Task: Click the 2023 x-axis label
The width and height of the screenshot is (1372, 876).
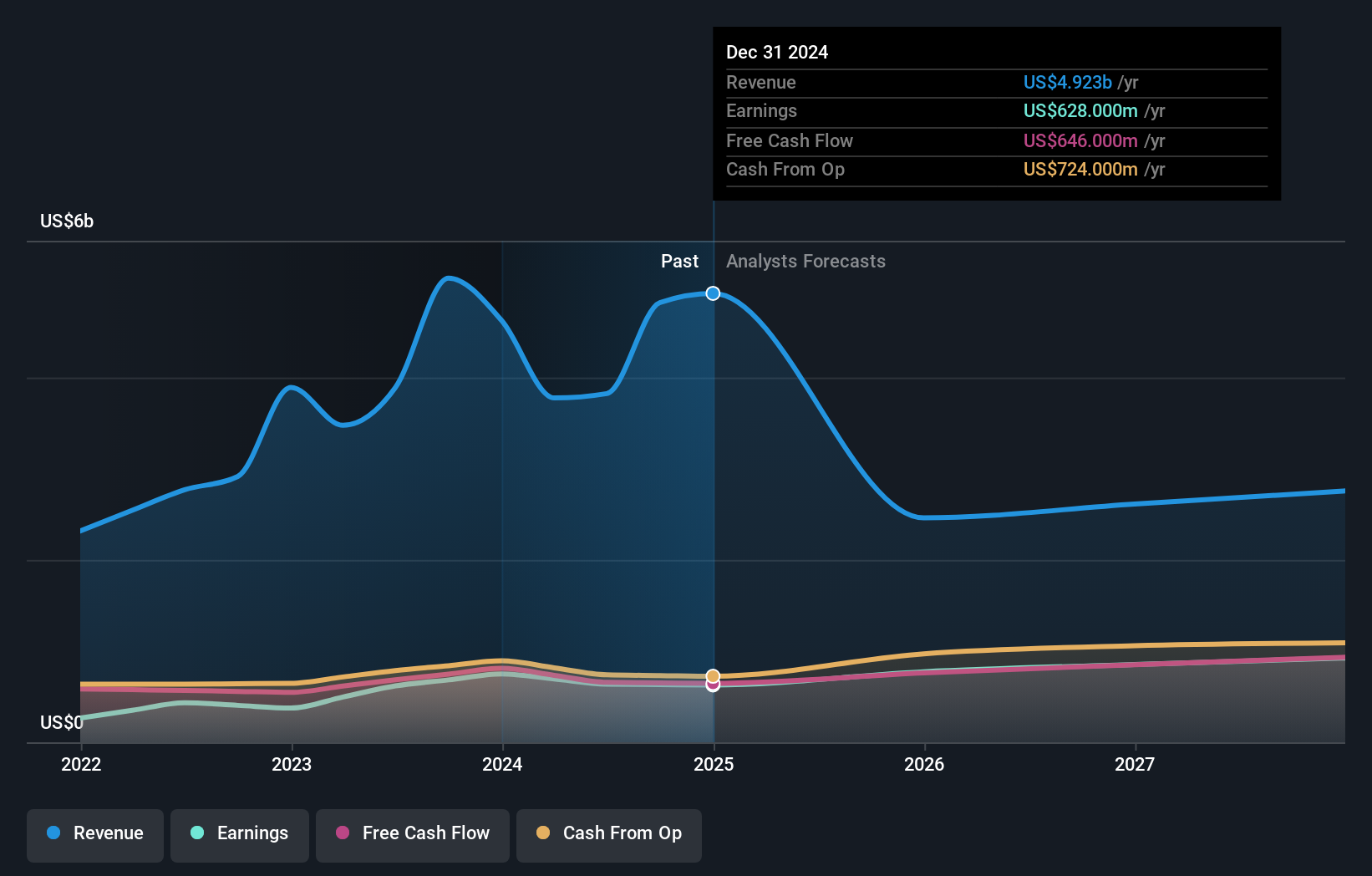Action: [292, 764]
